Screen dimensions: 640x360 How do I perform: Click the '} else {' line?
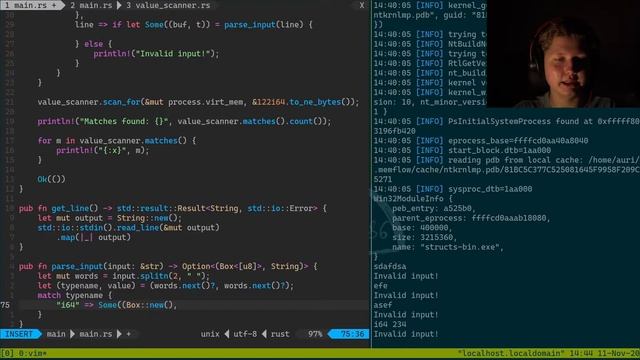point(93,44)
